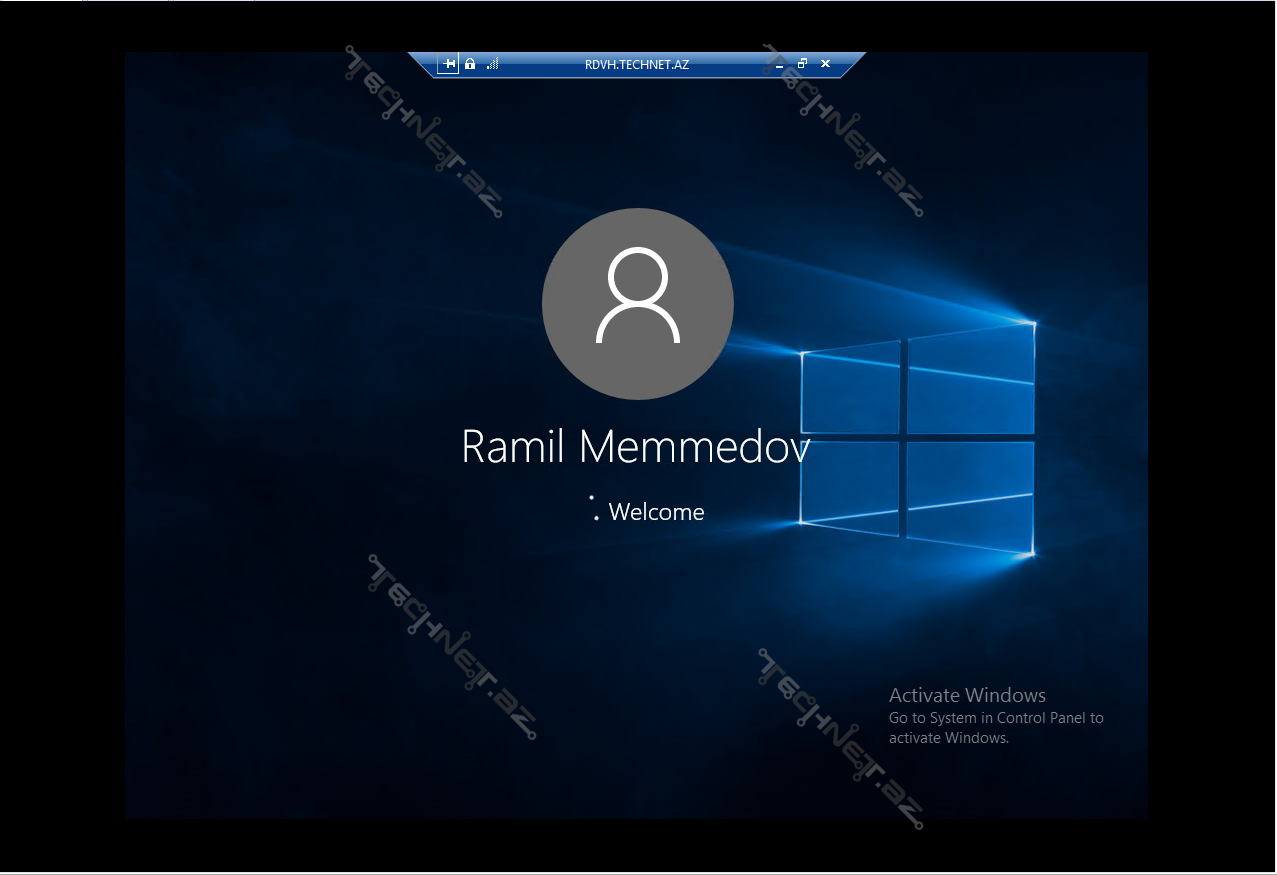Click the center of the Windows logo wallpaper
This screenshot has width=1277, height=875.
(905, 437)
